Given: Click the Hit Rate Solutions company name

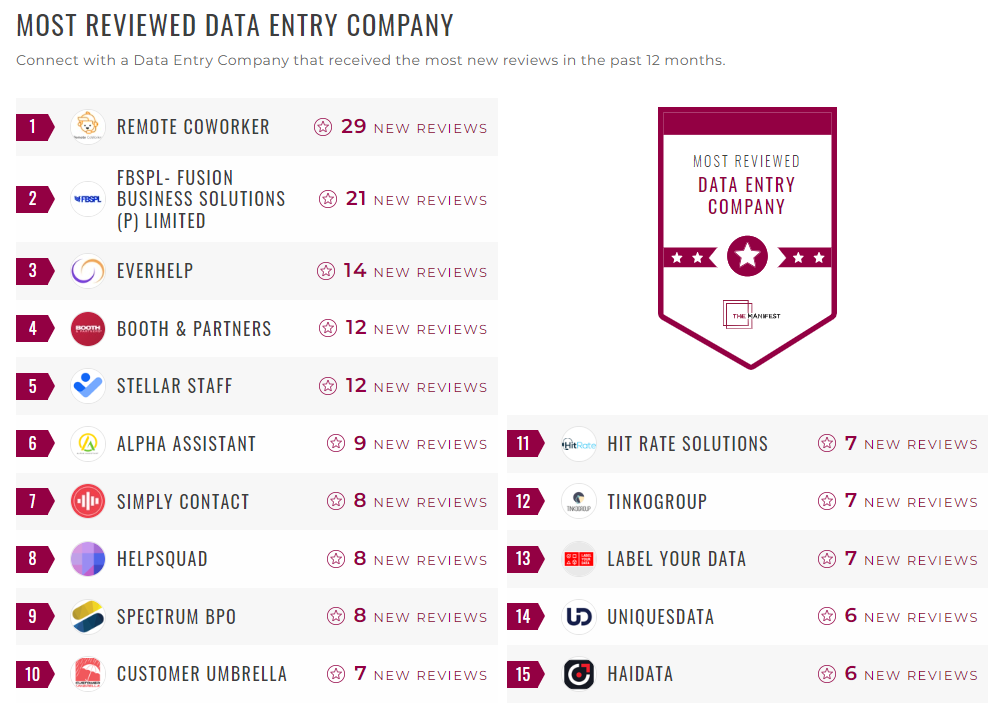Looking at the screenshot, I should point(690,443).
